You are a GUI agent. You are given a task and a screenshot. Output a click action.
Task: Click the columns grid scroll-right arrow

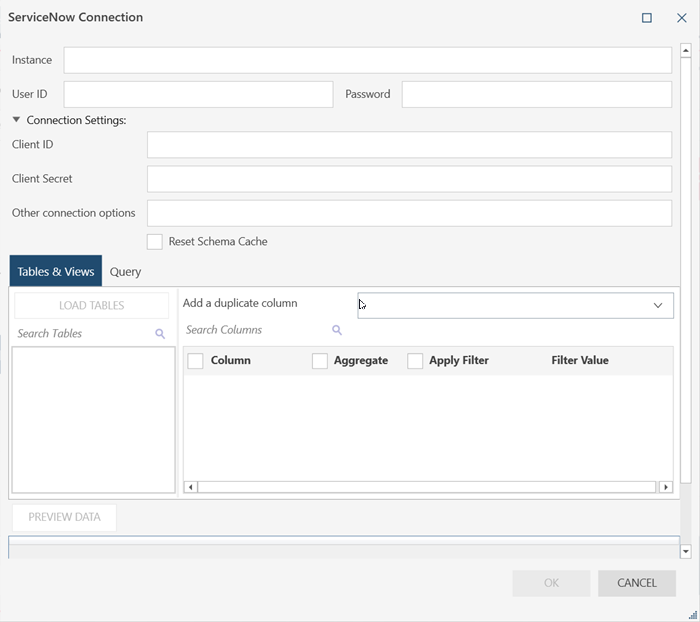pos(665,487)
